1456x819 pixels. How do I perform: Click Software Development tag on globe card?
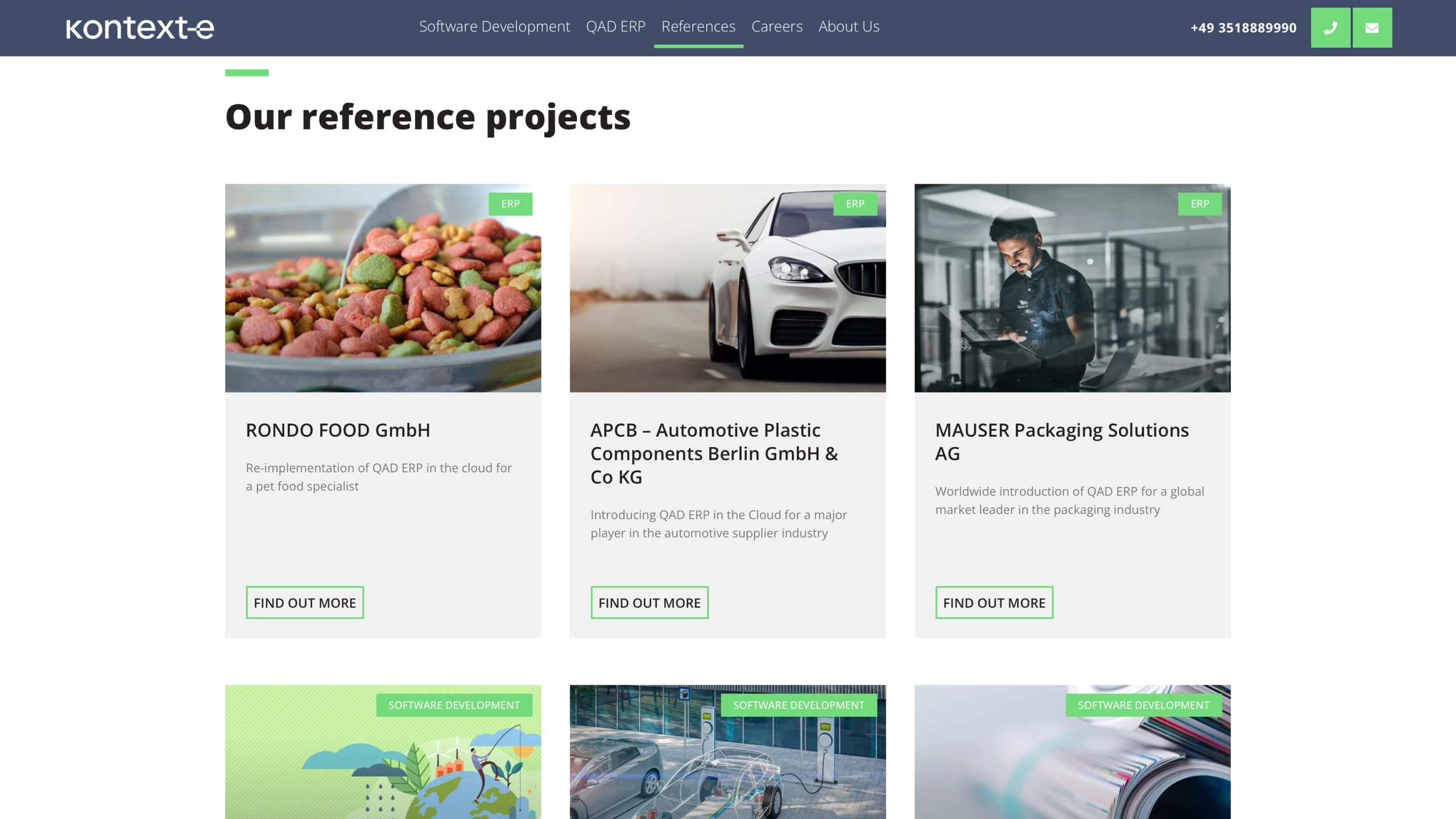[x=454, y=705]
